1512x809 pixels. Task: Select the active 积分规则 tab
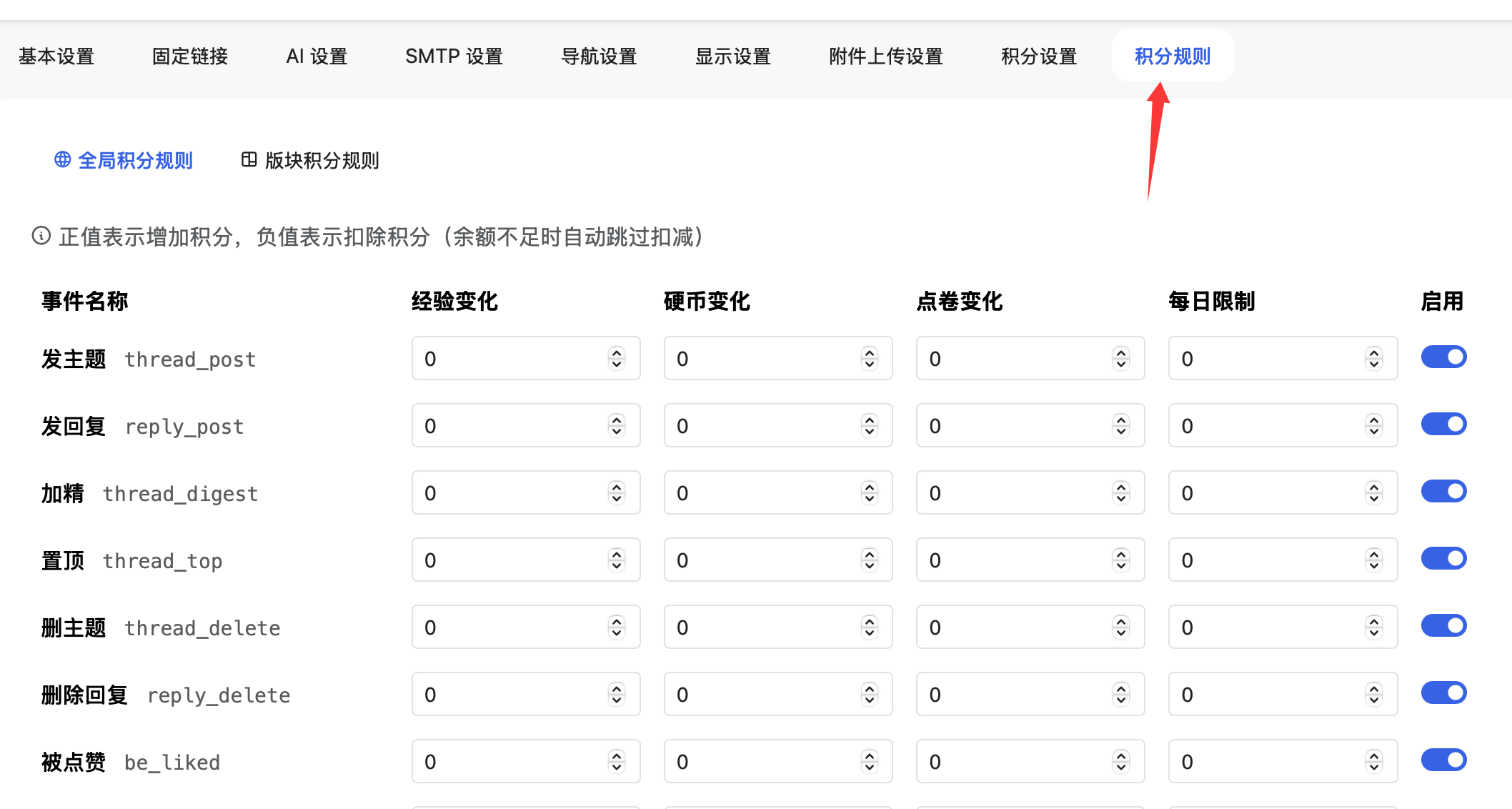coord(1173,56)
